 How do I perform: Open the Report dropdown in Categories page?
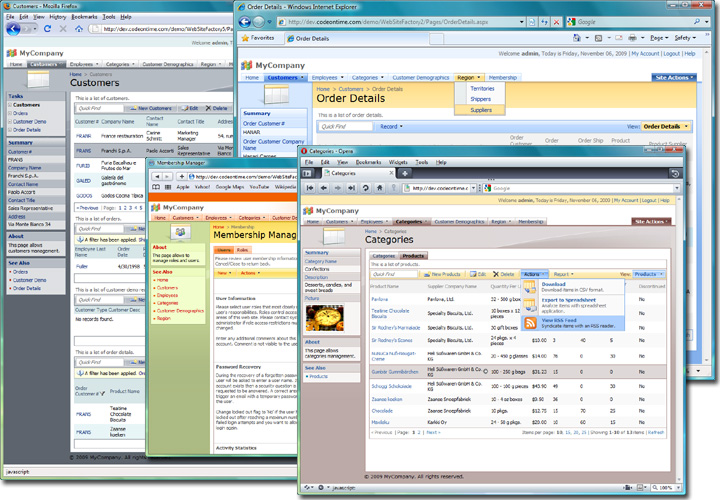563,274
